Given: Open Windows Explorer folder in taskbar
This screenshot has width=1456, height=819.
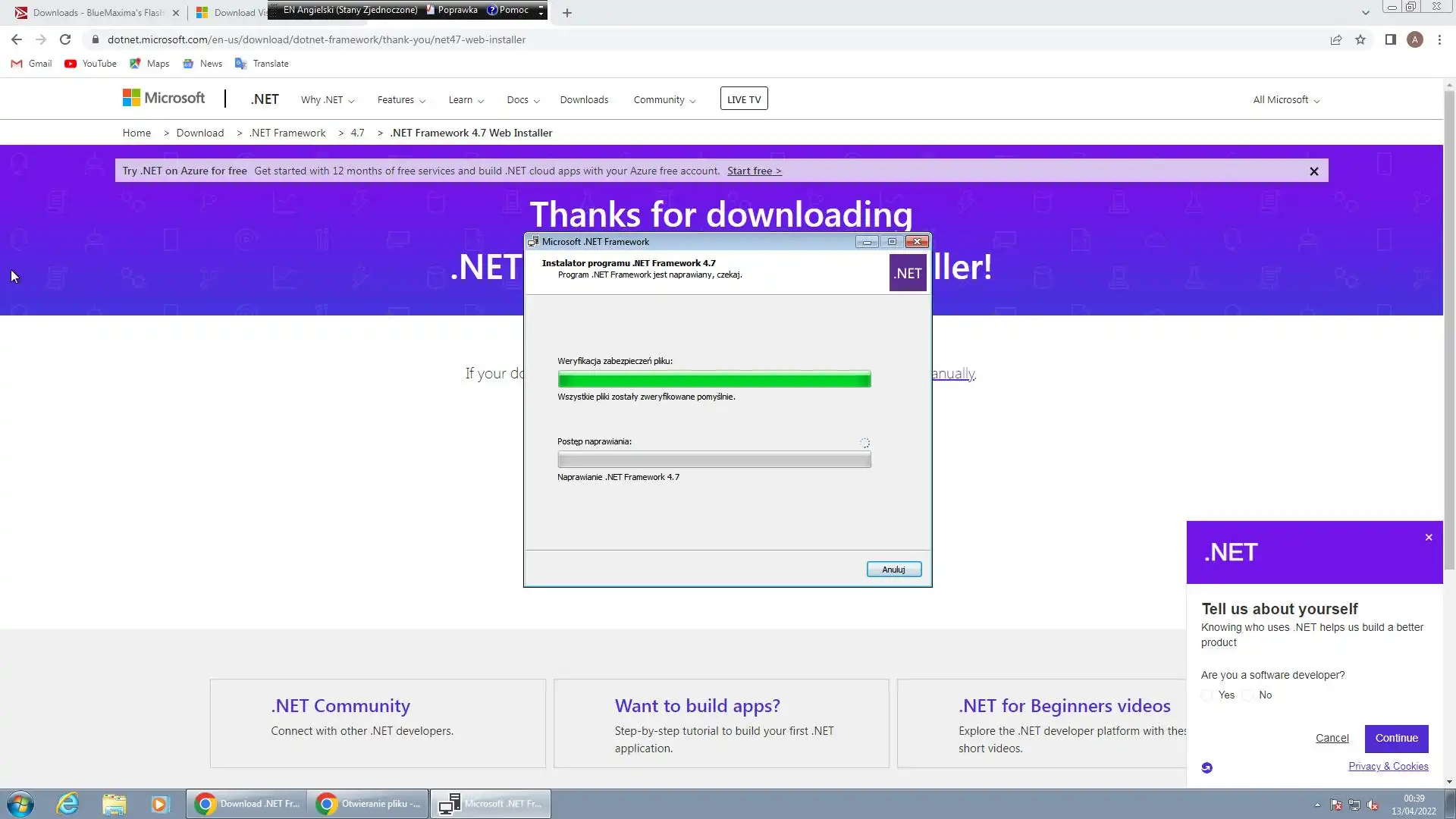Looking at the screenshot, I should click(114, 804).
